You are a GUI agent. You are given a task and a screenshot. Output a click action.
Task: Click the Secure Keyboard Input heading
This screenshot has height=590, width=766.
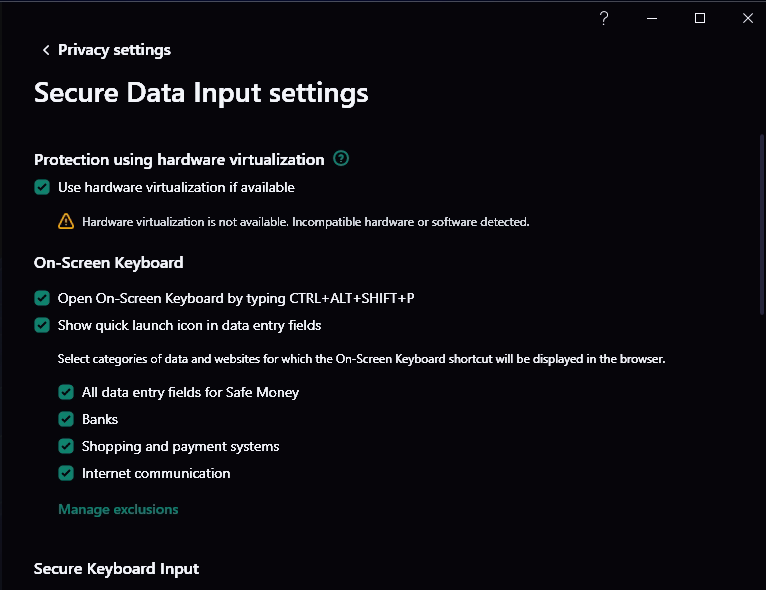coord(116,568)
